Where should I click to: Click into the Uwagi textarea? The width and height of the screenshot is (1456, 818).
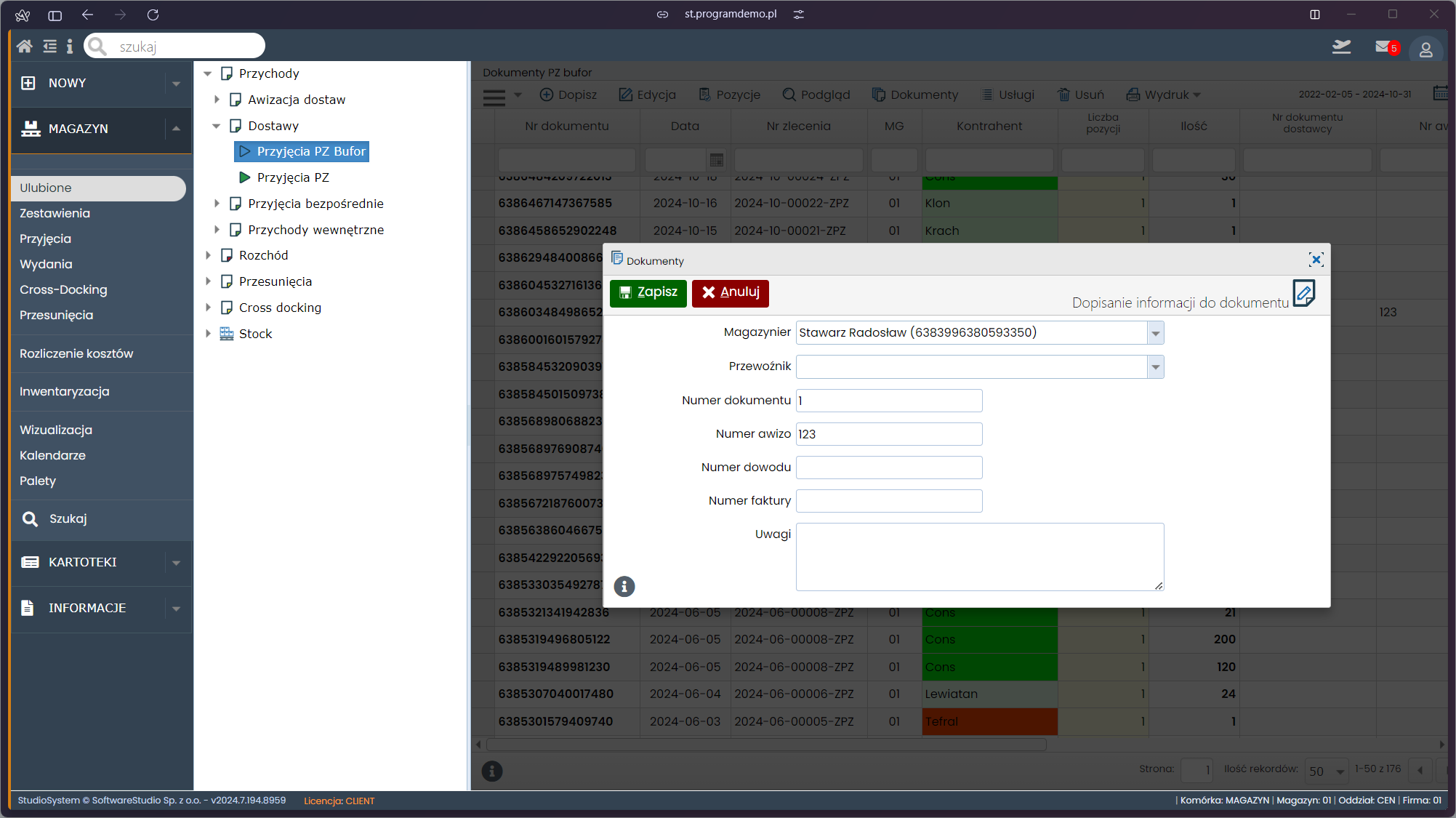[980, 557]
